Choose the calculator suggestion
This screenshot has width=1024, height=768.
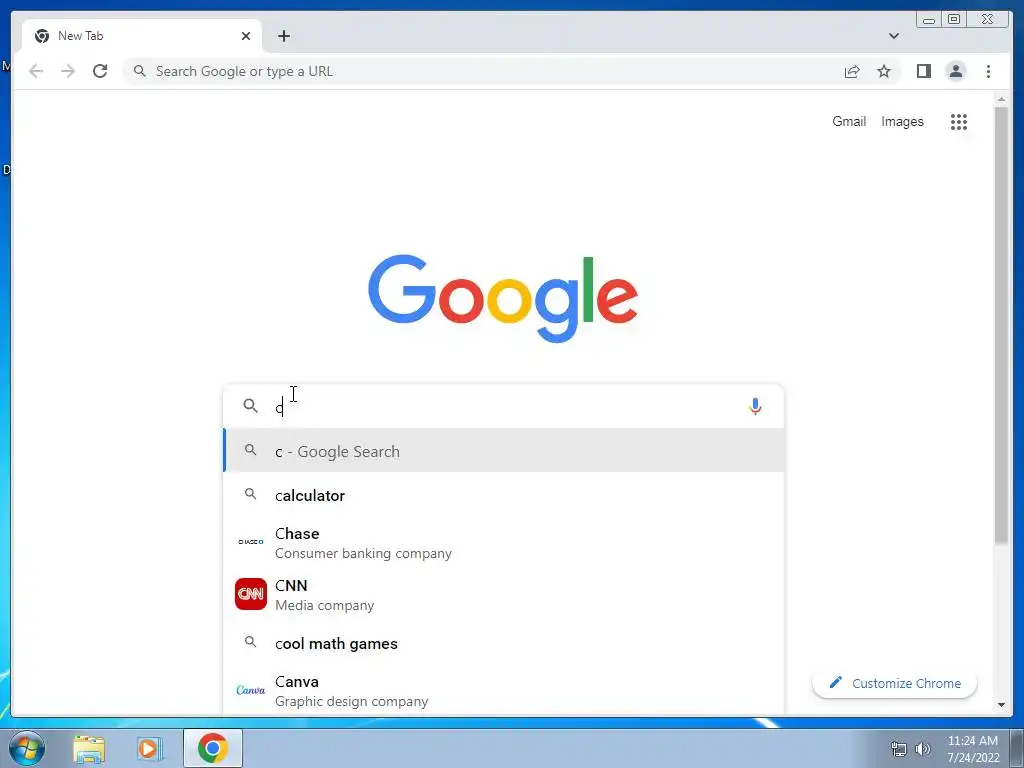(504, 495)
